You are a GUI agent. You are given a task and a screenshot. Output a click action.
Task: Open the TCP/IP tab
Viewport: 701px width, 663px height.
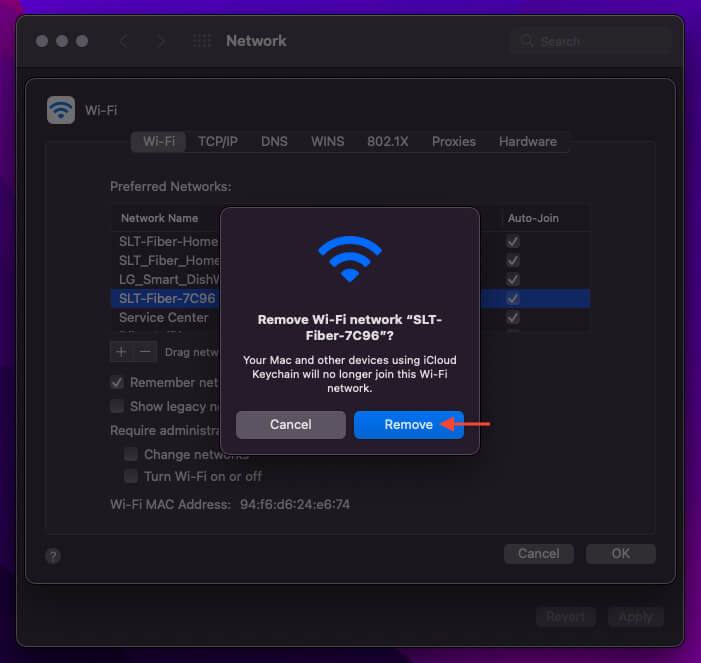218,142
